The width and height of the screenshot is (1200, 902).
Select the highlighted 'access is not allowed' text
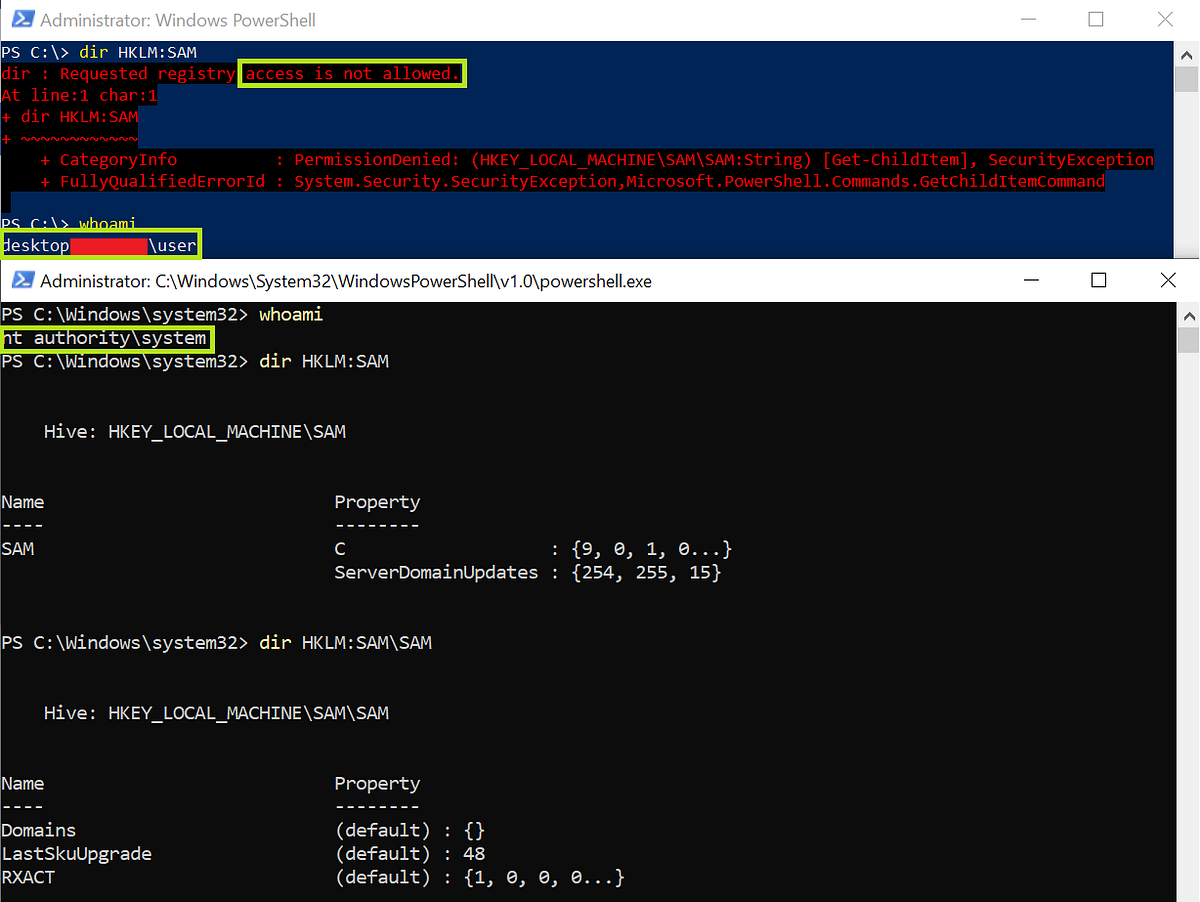pyautogui.click(x=351, y=73)
